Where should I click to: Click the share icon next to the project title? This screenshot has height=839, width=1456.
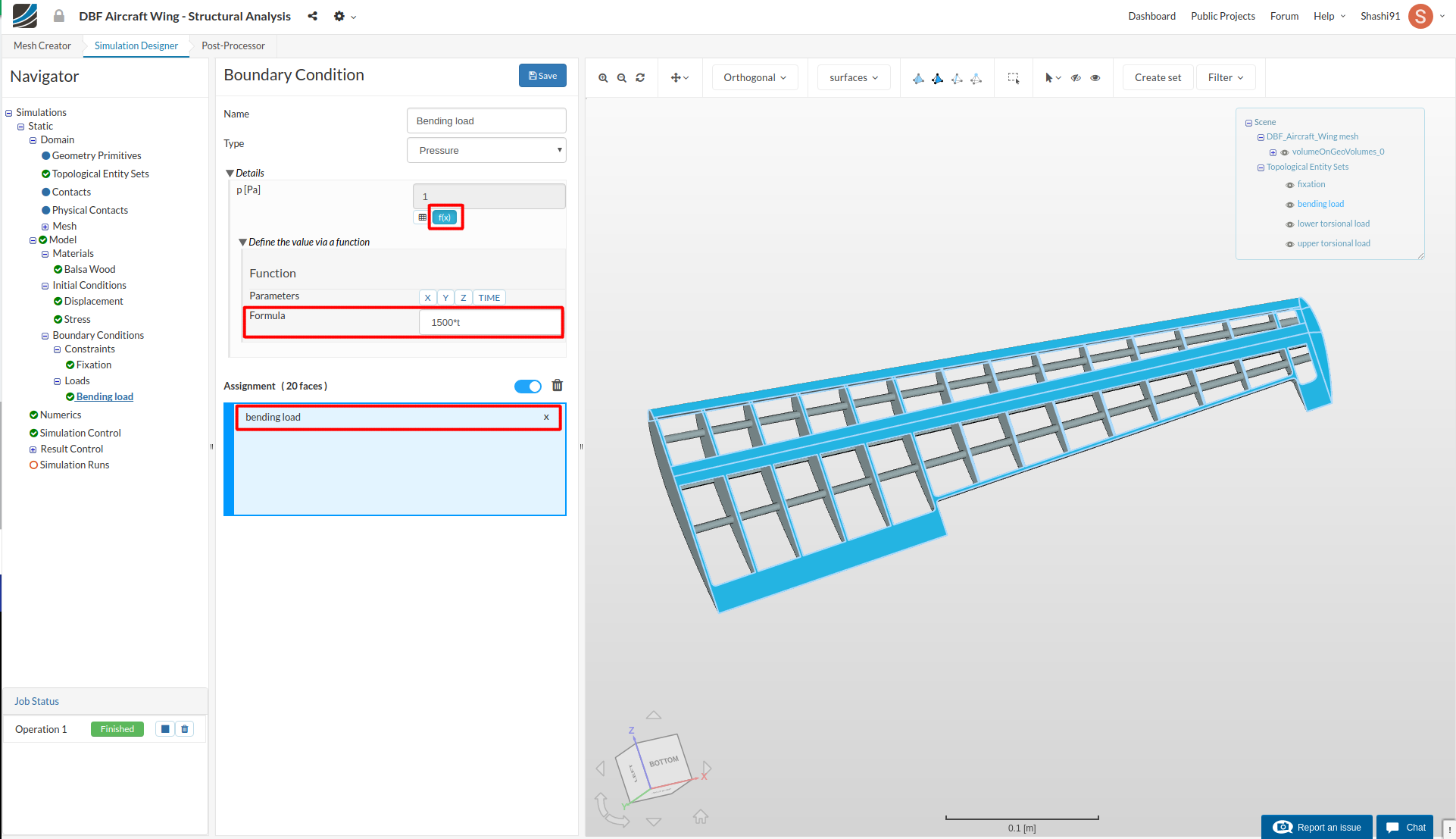tap(312, 16)
